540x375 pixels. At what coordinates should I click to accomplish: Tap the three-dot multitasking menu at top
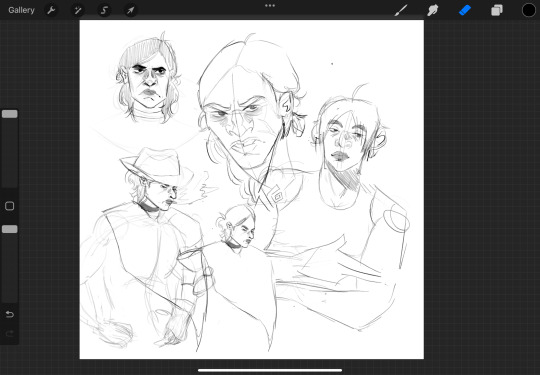click(270, 6)
